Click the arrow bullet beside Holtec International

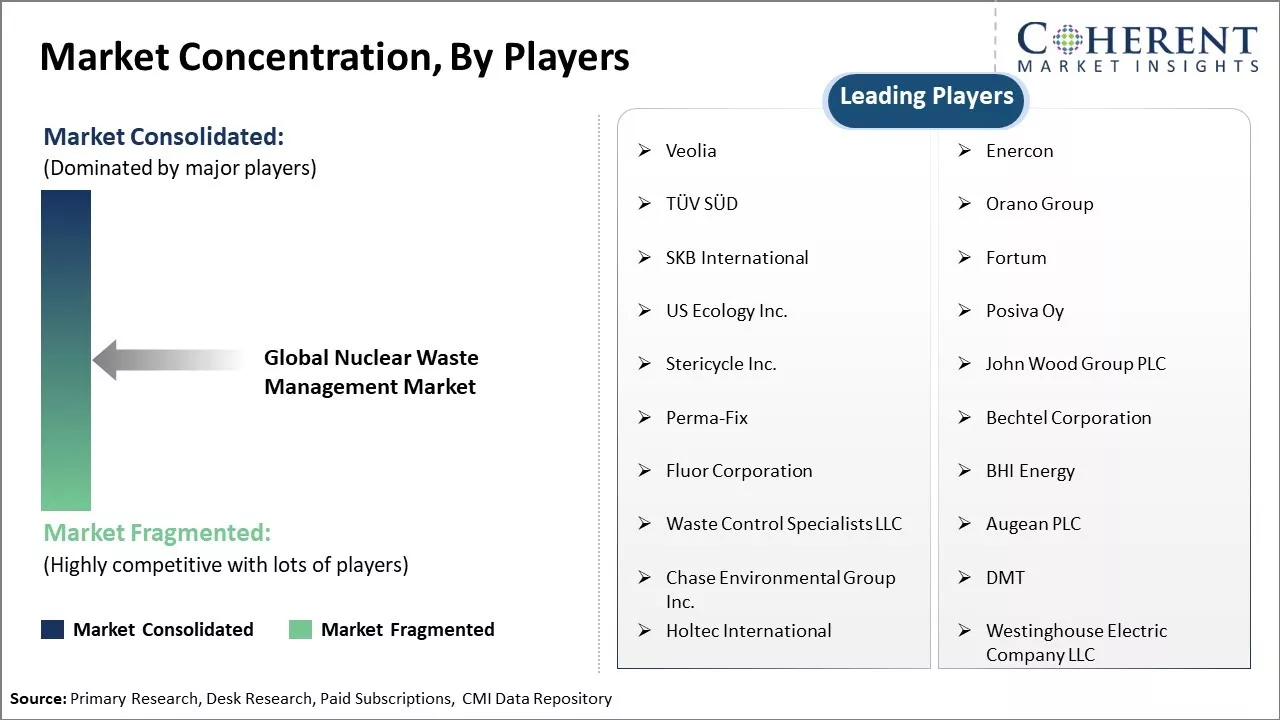tap(645, 631)
